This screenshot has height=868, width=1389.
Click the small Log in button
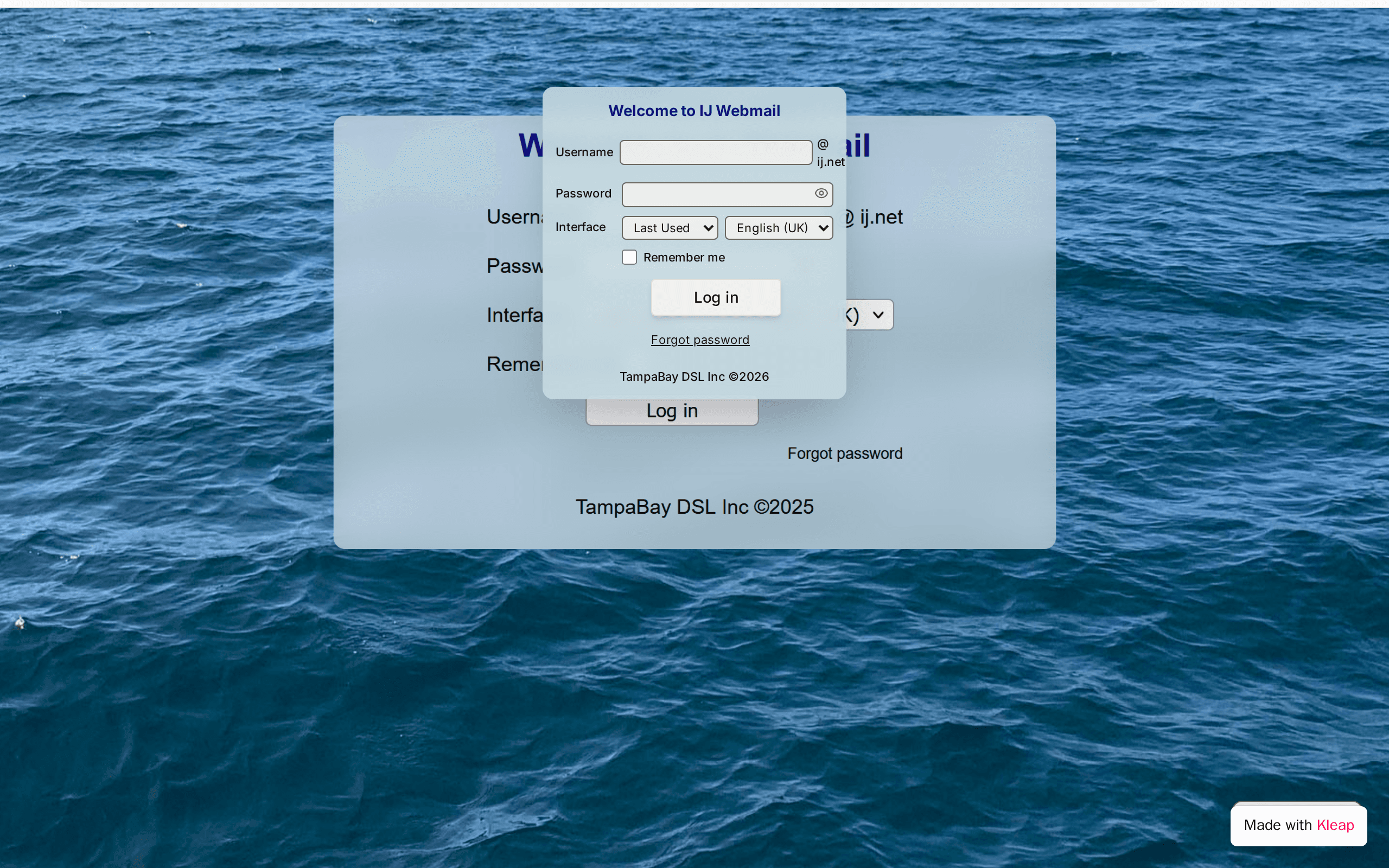click(716, 297)
